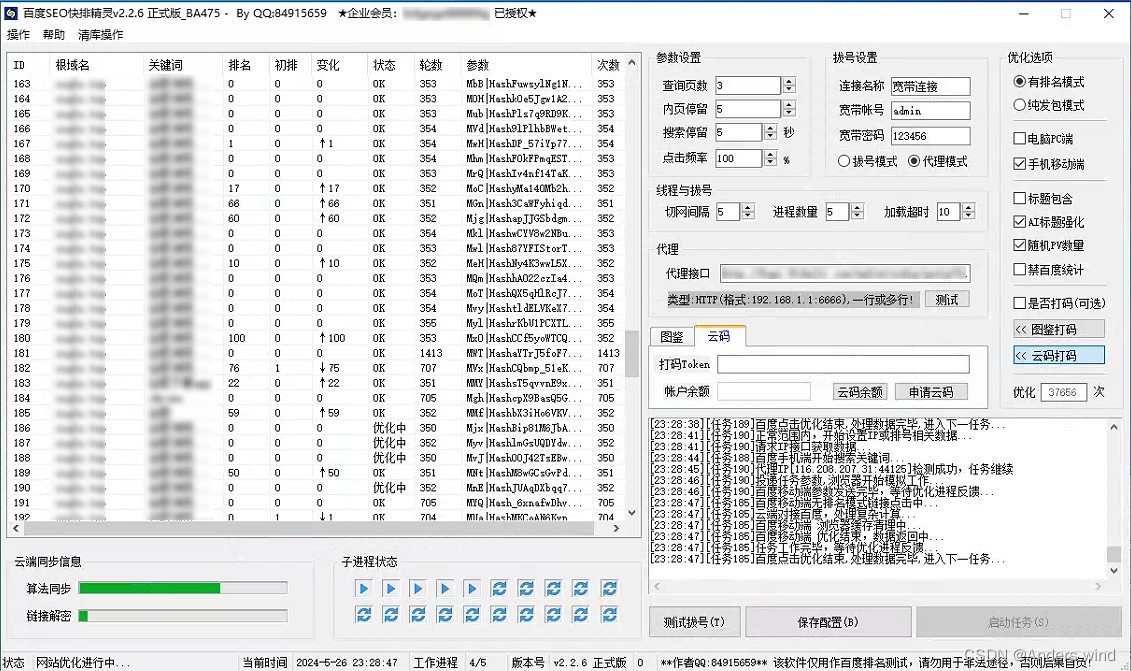Click the third play icon in the top row

click(x=418, y=589)
